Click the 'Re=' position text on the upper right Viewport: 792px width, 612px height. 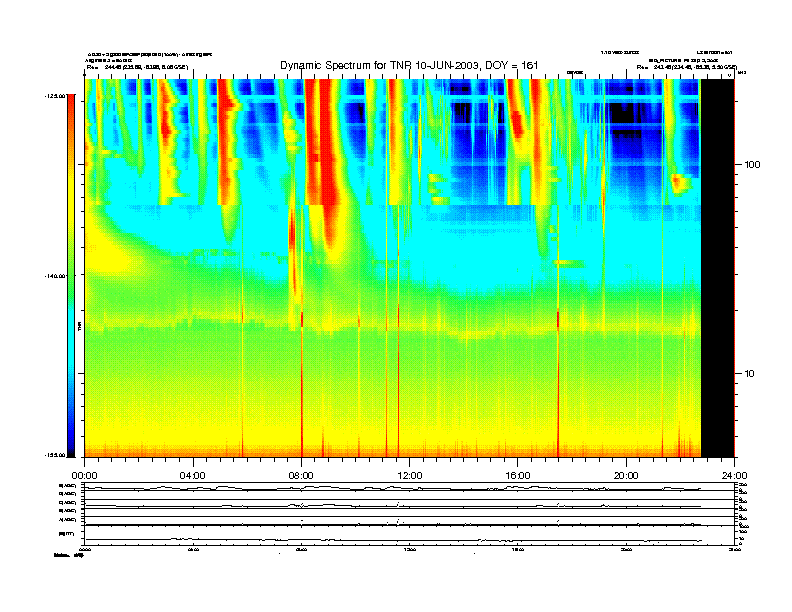[686, 67]
